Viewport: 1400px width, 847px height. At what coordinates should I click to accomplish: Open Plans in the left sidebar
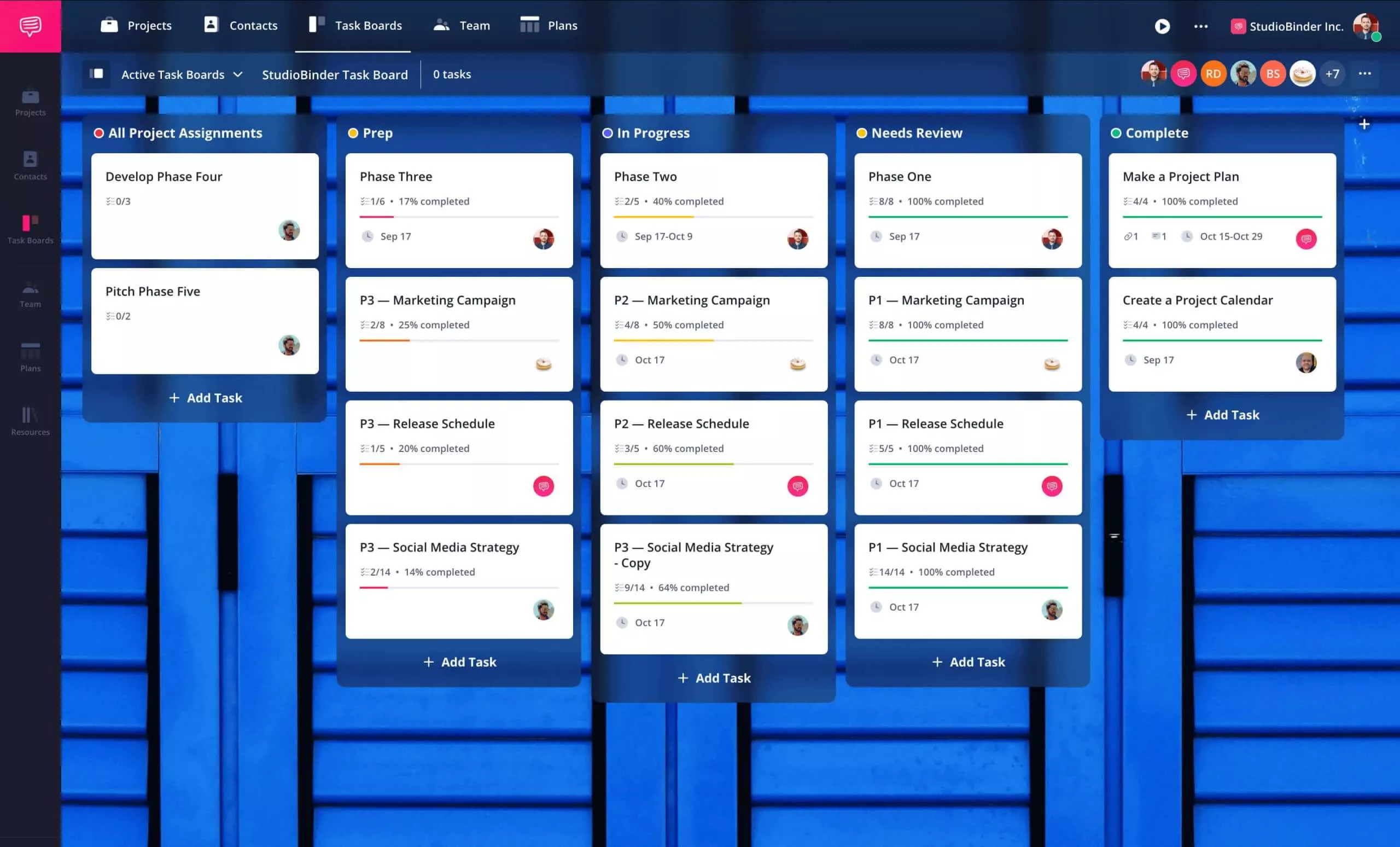[x=30, y=357]
